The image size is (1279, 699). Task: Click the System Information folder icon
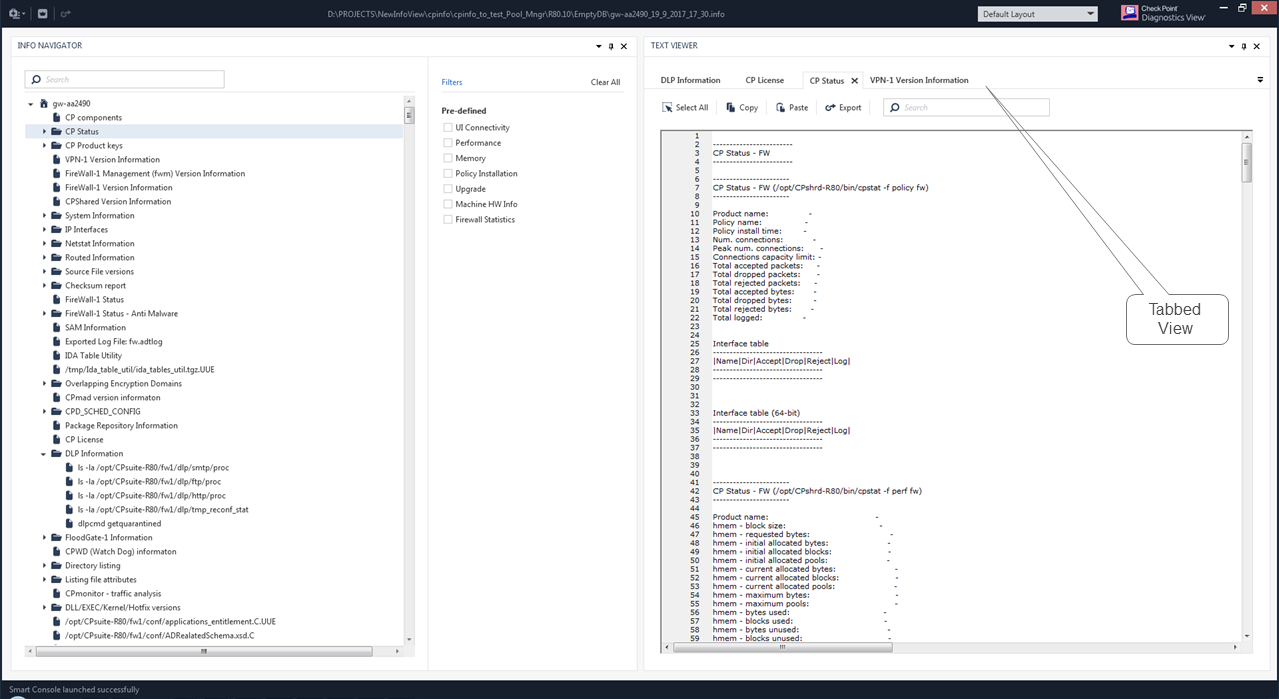57,215
